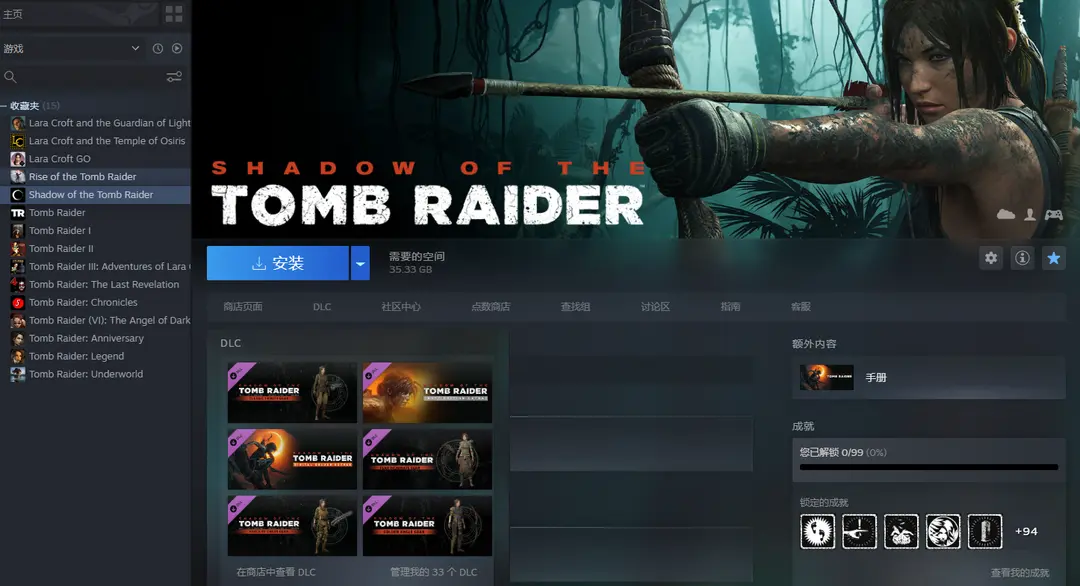Click 管理我的 33 个 DLC link
Screen dimensions: 1080x586
tap(433, 572)
